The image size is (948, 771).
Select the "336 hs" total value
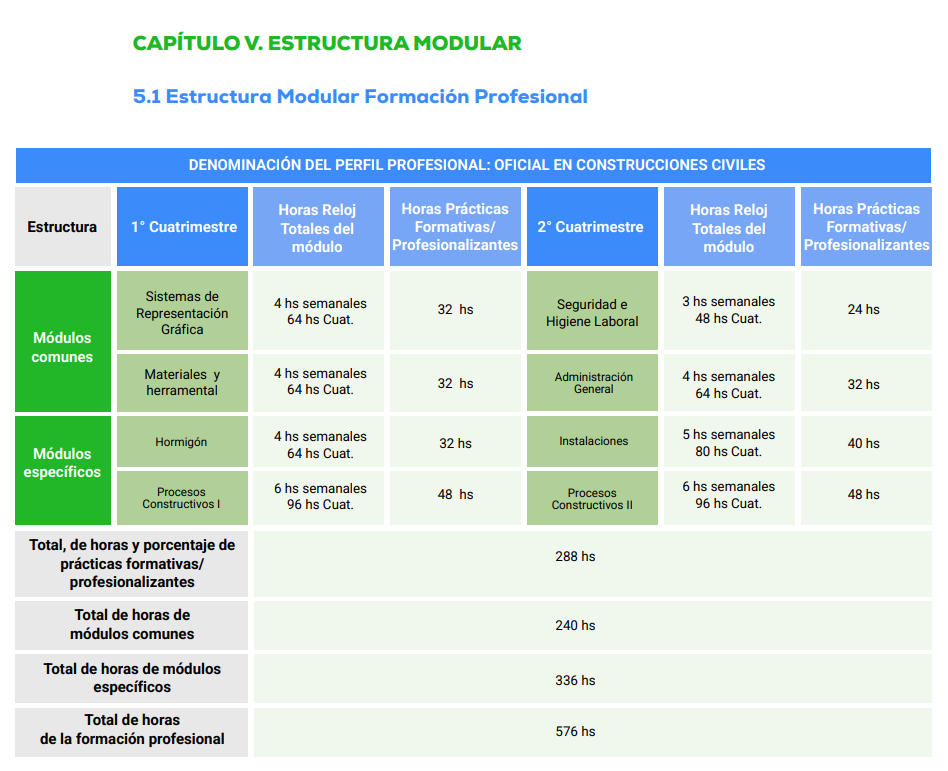575,680
